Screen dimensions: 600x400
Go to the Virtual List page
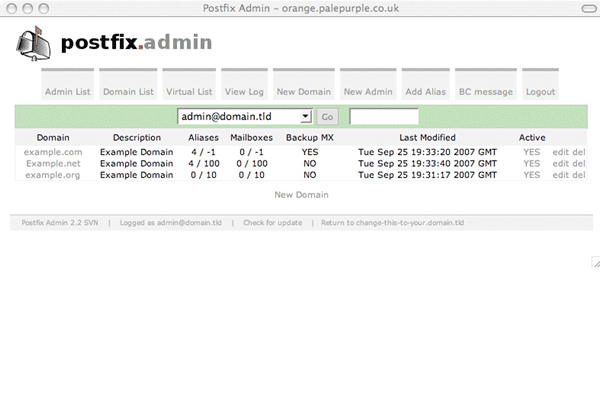(189, 91)
